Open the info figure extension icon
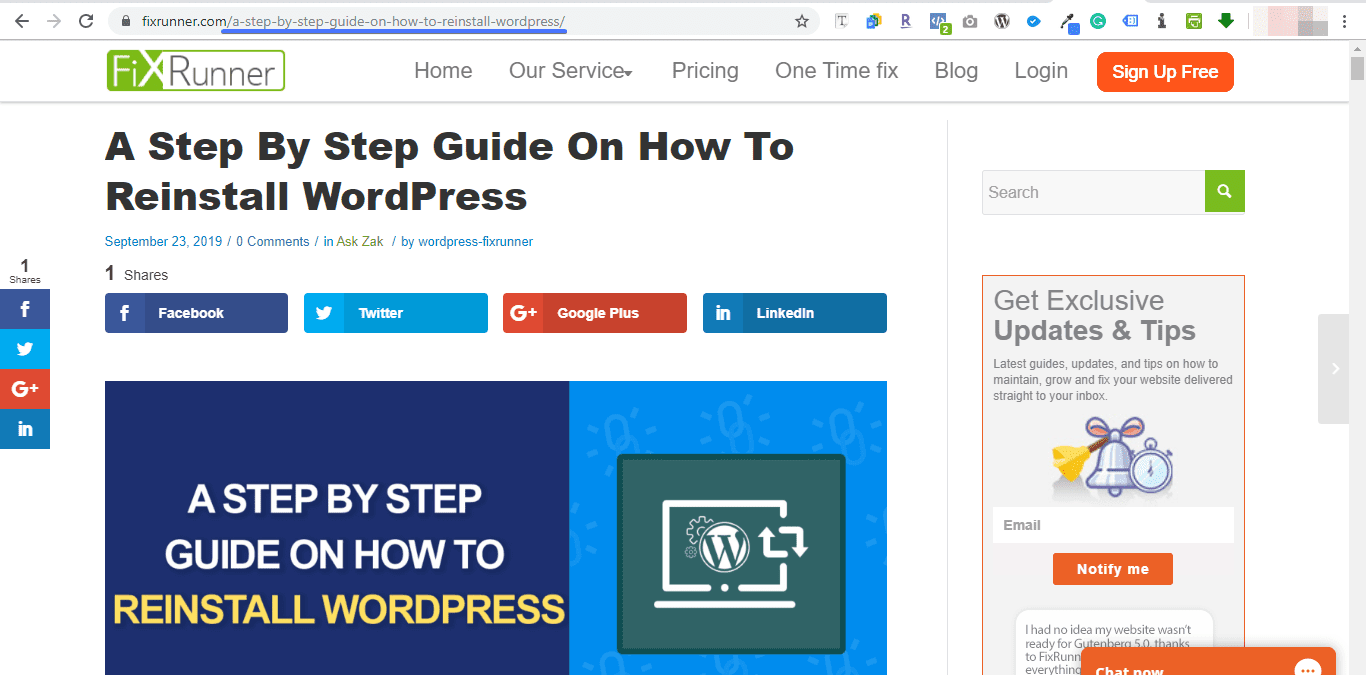The height and width of the screenshot is (675, 1366). [x=1162, y=21]
